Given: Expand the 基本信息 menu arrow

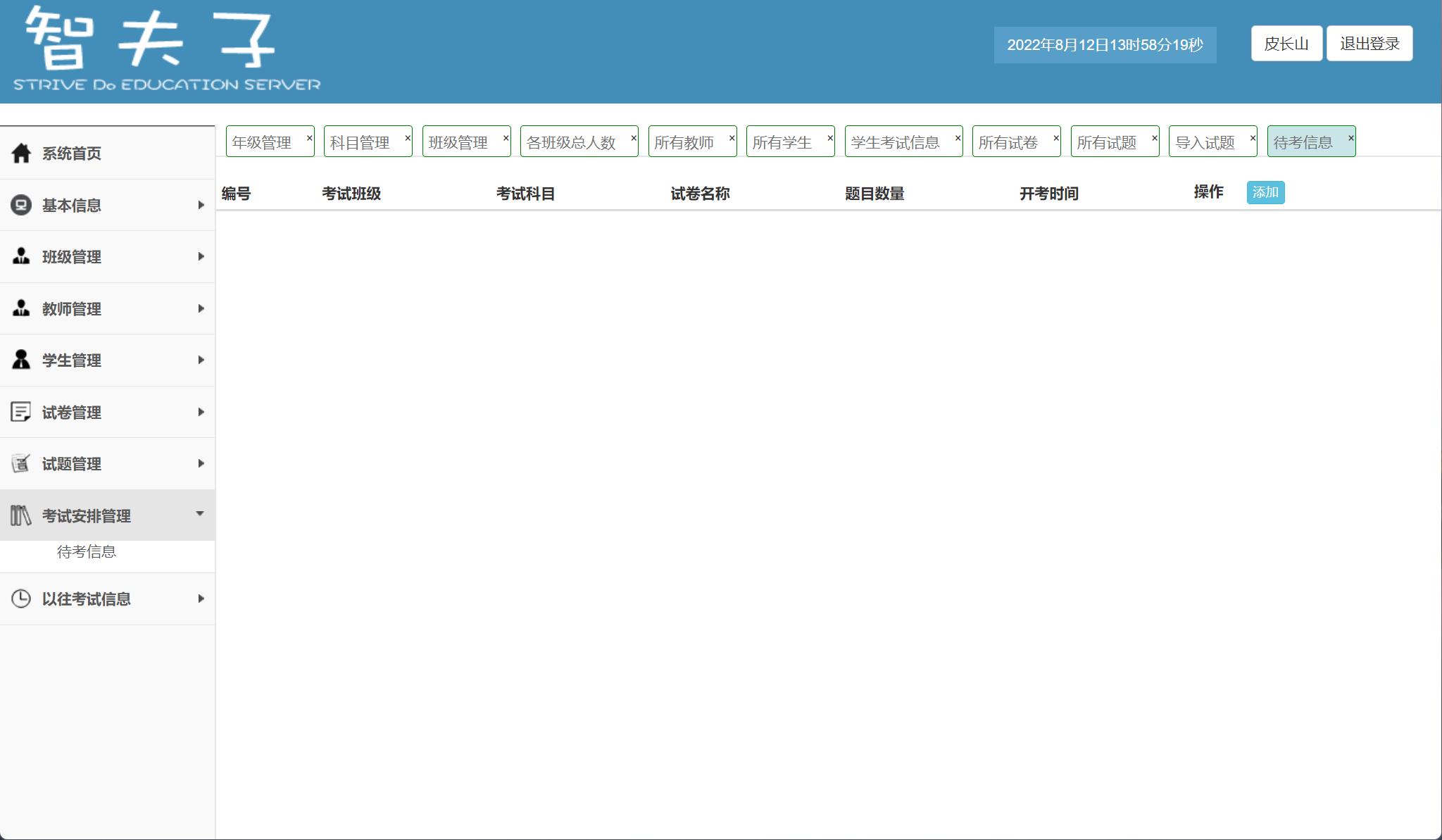Looking at the screenshot, I should point(201,205).
